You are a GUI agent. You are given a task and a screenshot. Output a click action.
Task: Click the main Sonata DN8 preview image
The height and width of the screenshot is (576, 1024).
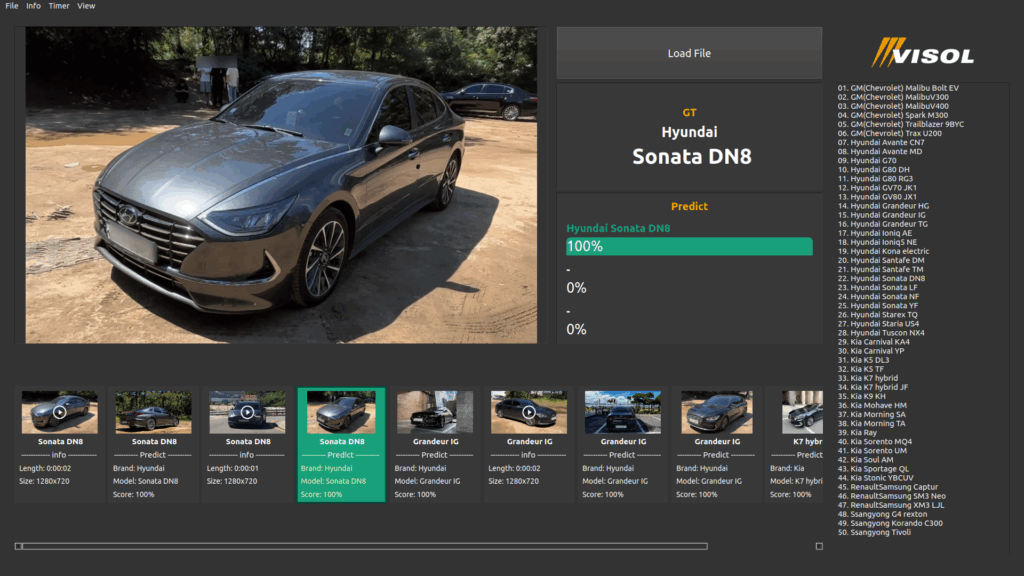point(281,185)
